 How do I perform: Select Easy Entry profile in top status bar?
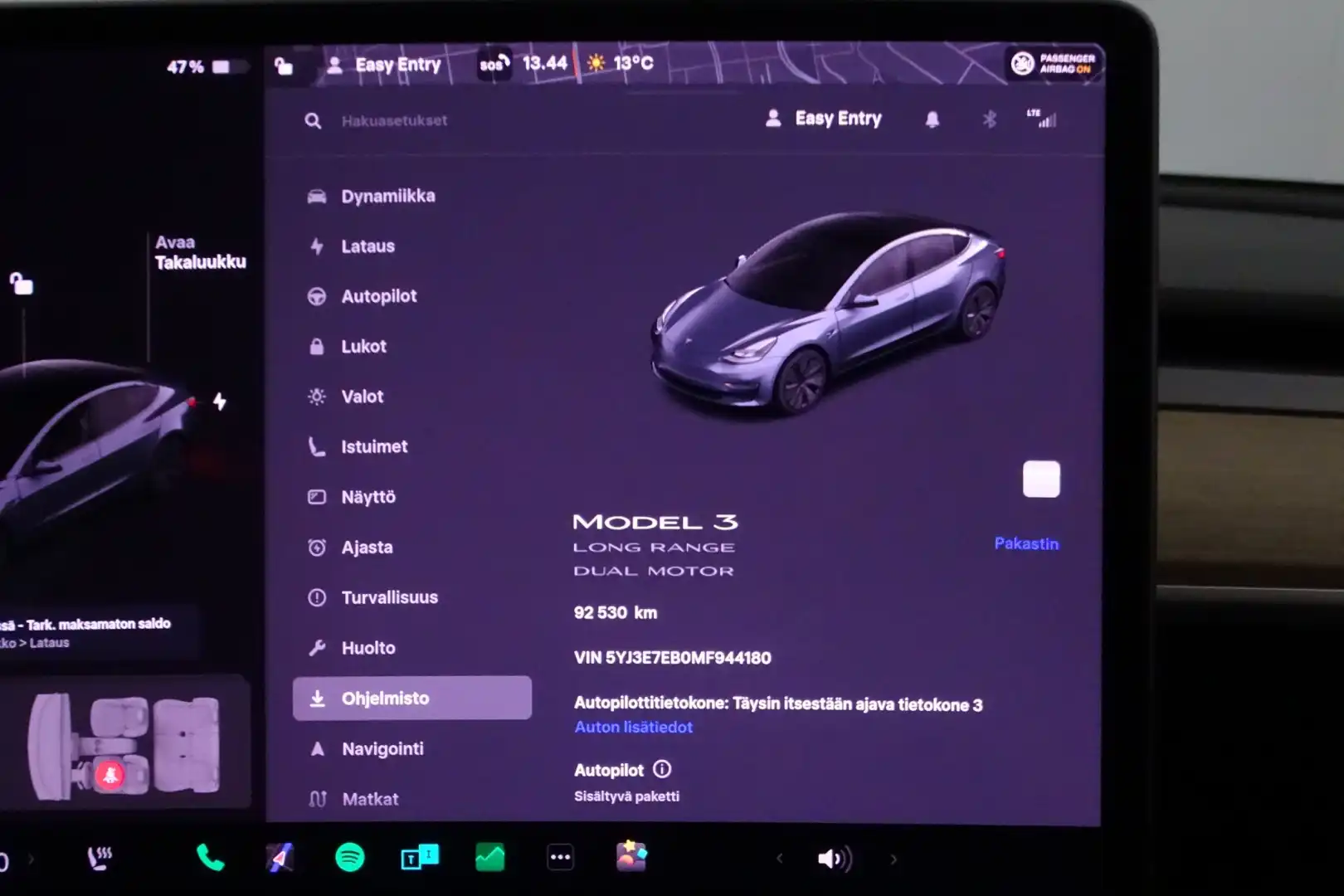click(383, 65)
